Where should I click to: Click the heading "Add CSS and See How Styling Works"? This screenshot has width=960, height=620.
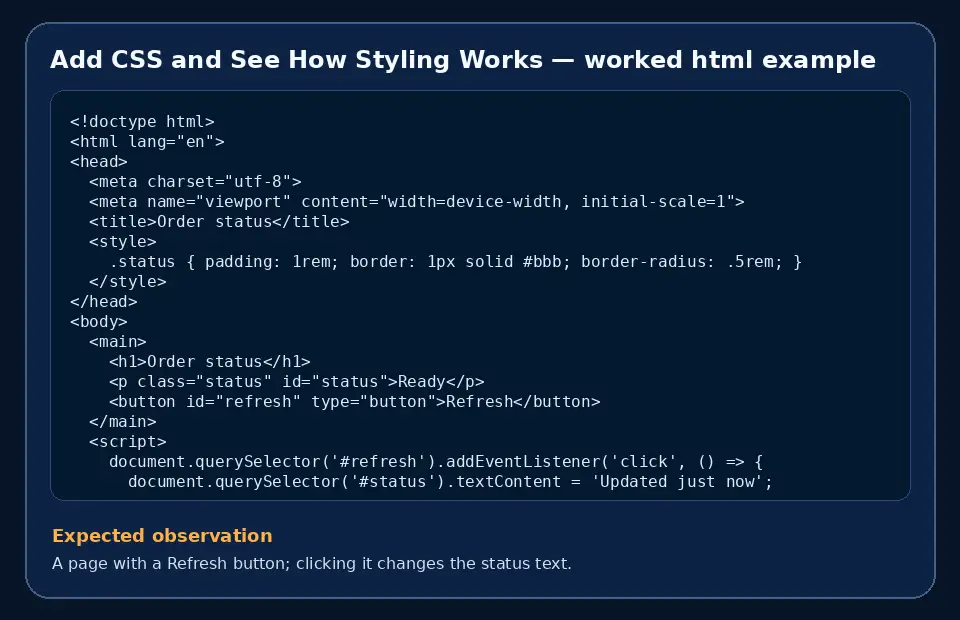coord(463,60)
